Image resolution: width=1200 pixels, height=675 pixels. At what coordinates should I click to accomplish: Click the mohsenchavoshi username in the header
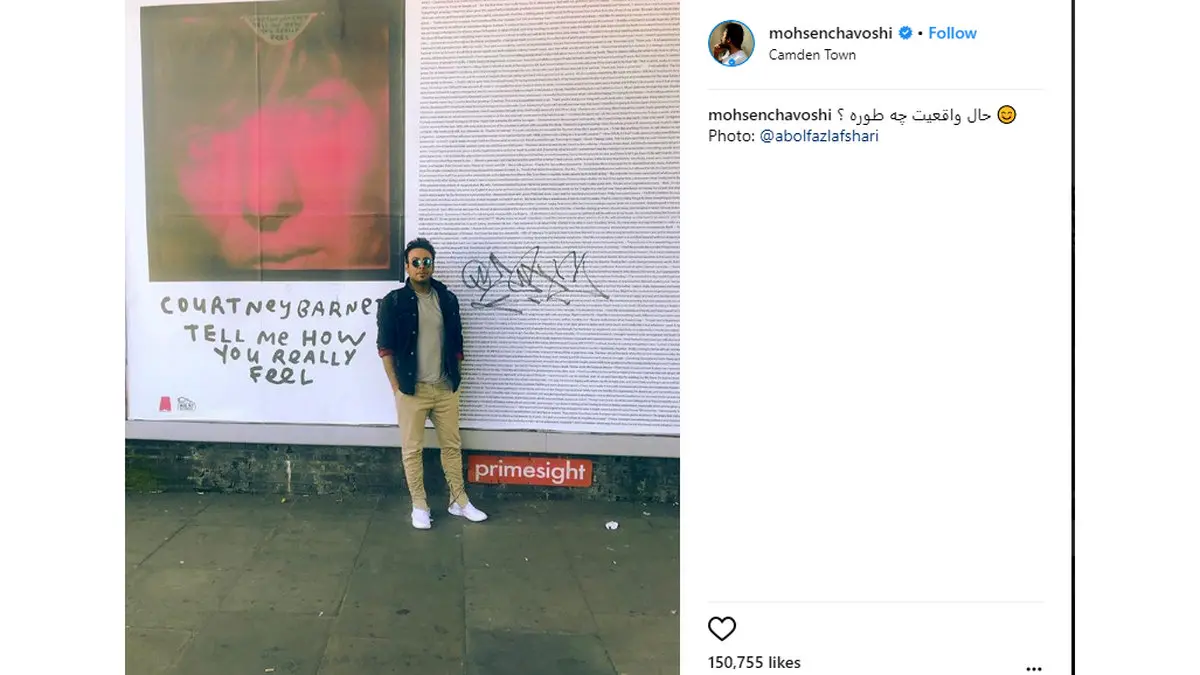(831, 33)
